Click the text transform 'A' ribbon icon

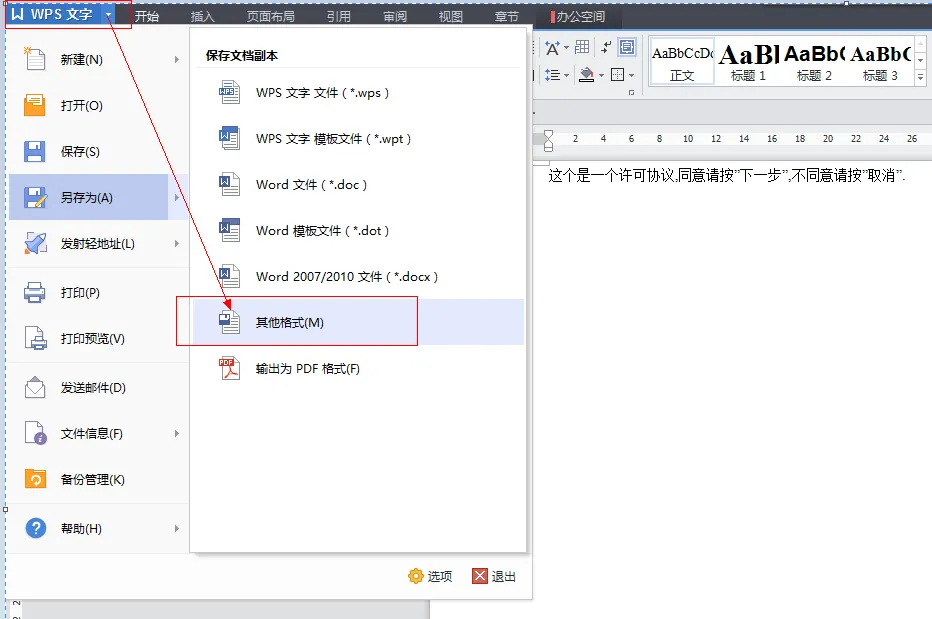click(552, 48)
